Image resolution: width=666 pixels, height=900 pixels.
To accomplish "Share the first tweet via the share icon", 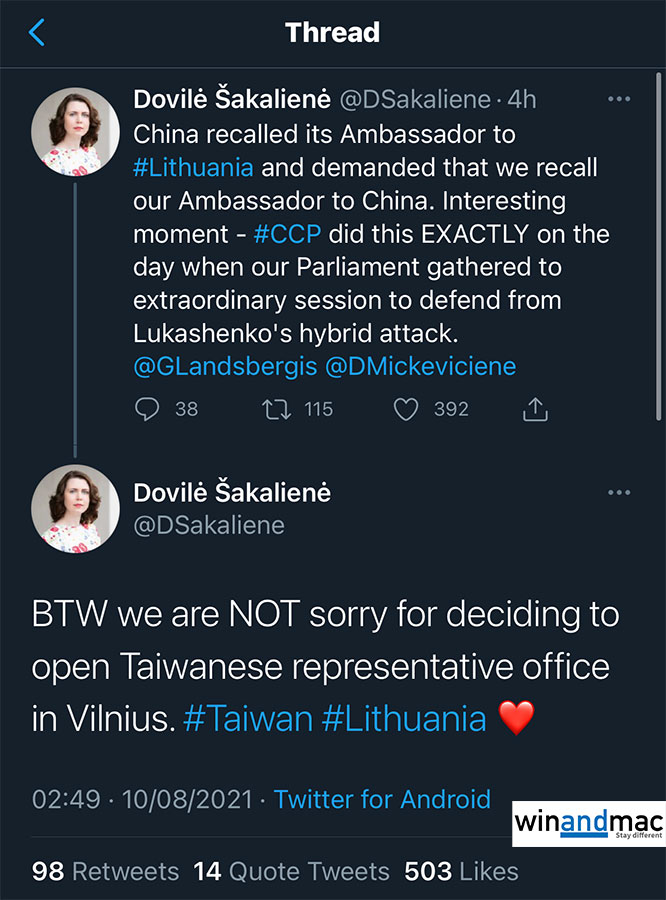I will coord(535,409).
